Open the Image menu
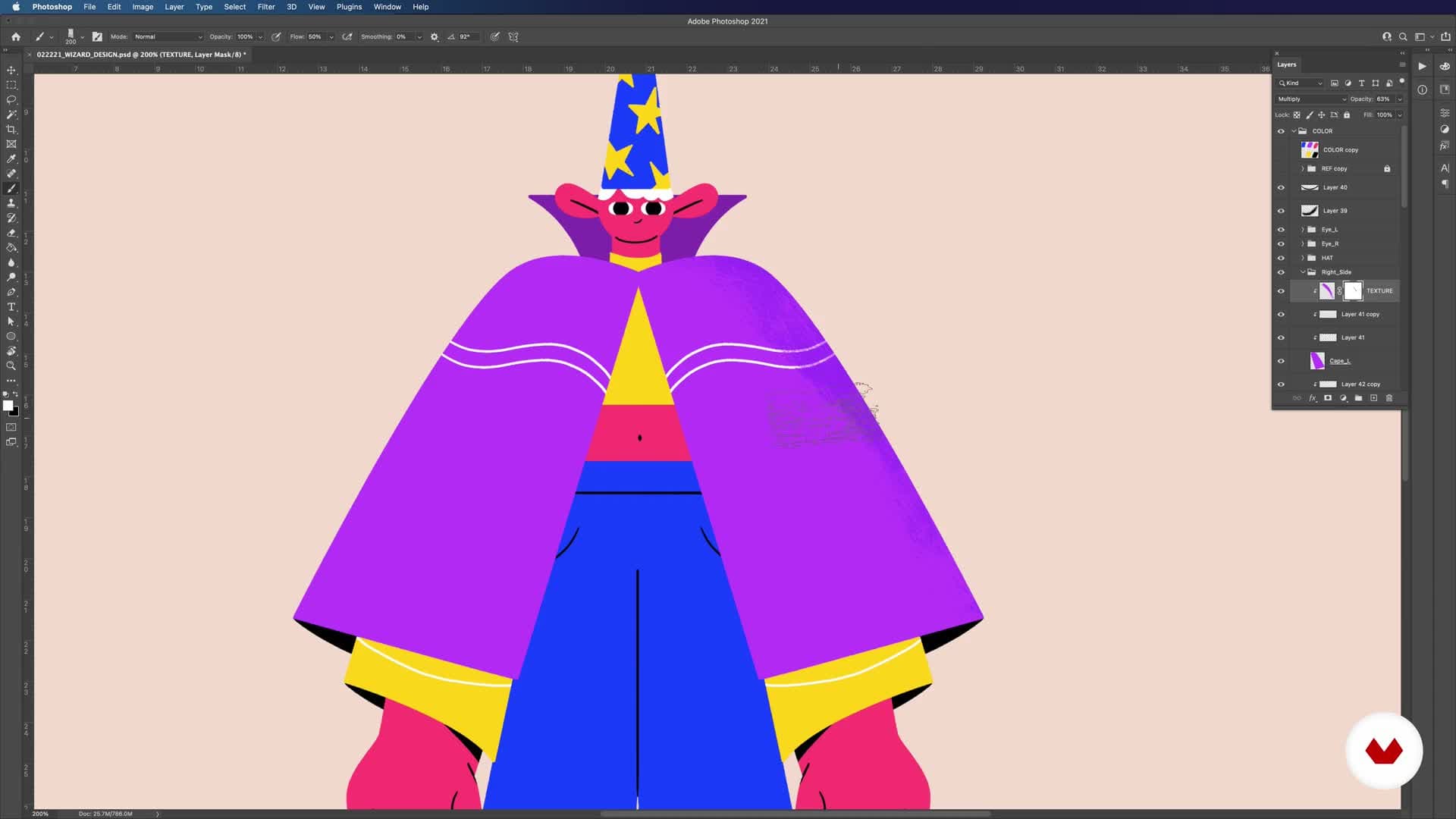This screenshot has width=1456, height=819. pos(143,7)
